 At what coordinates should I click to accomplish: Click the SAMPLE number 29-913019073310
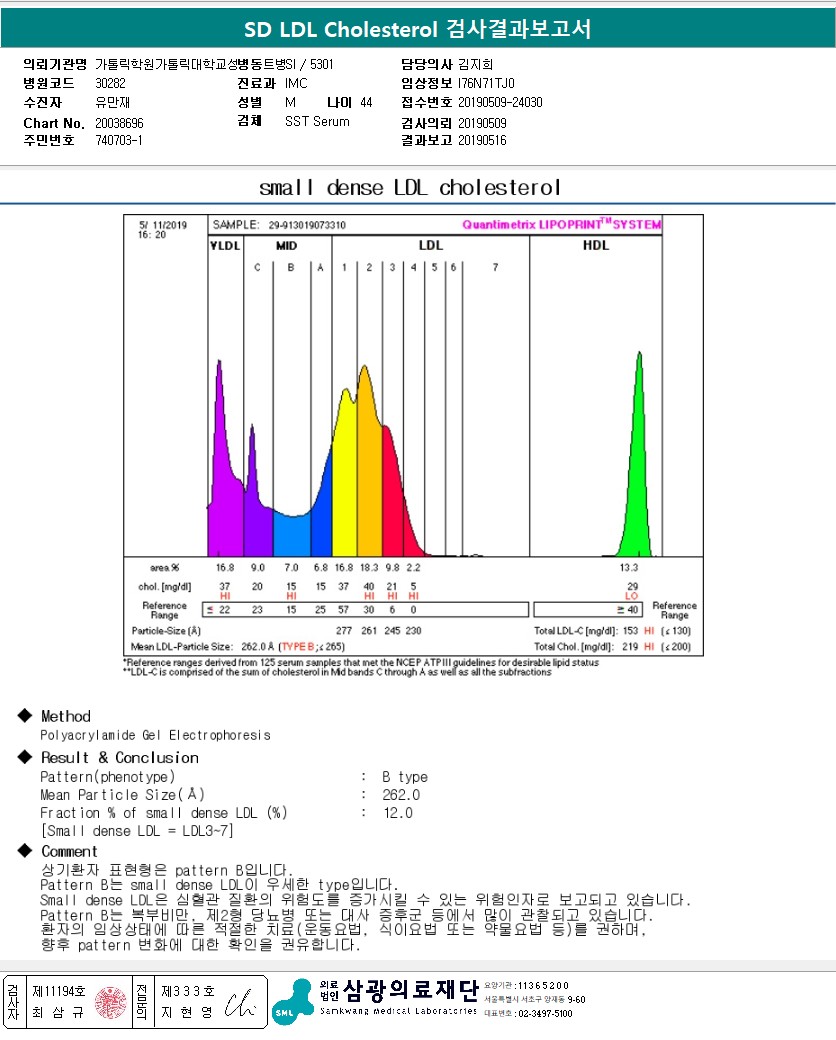point(307,225)
